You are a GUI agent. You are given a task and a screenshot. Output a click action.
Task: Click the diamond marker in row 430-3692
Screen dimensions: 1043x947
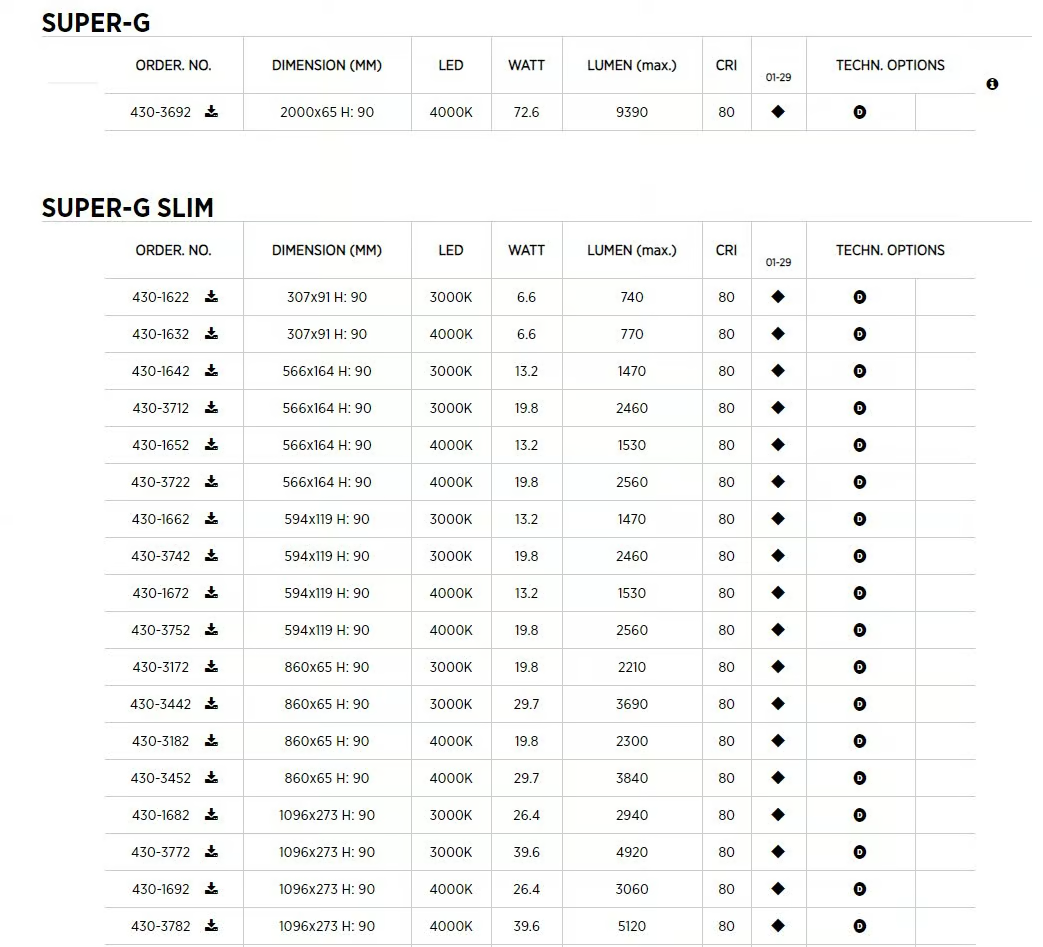(778, 112)
